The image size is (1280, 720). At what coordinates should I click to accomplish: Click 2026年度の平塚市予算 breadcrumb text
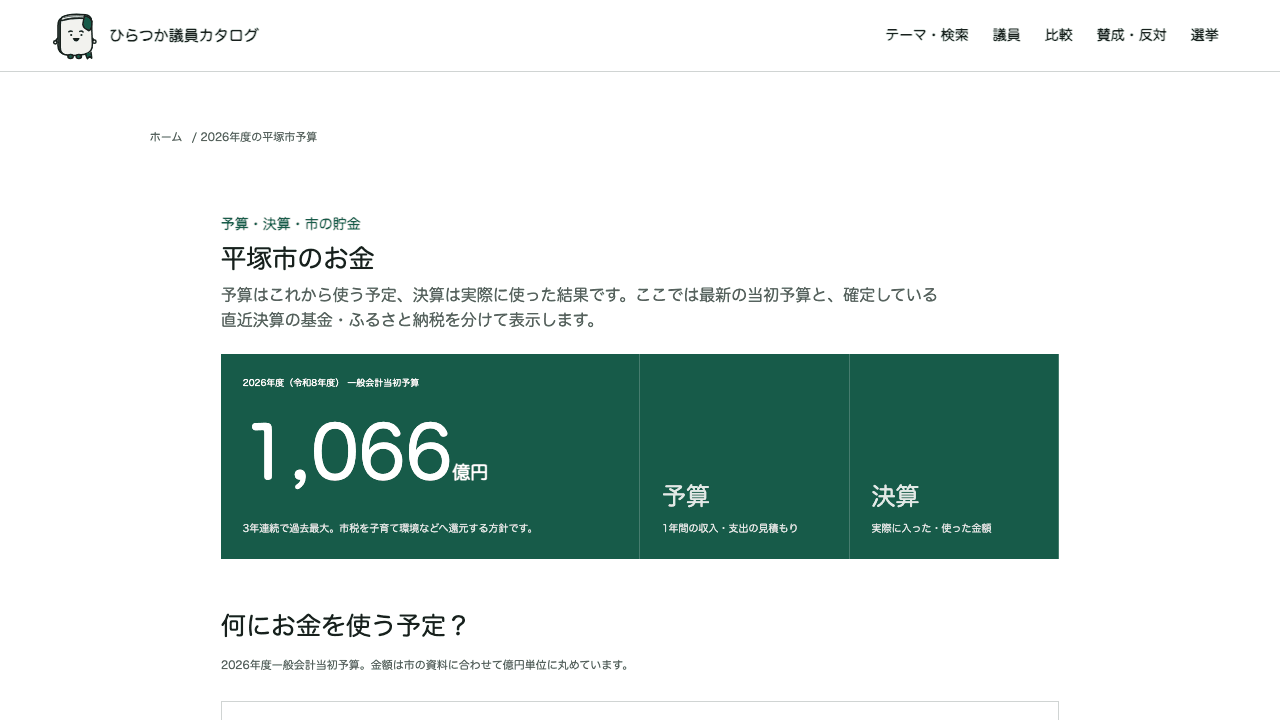(x=259, y=137)
